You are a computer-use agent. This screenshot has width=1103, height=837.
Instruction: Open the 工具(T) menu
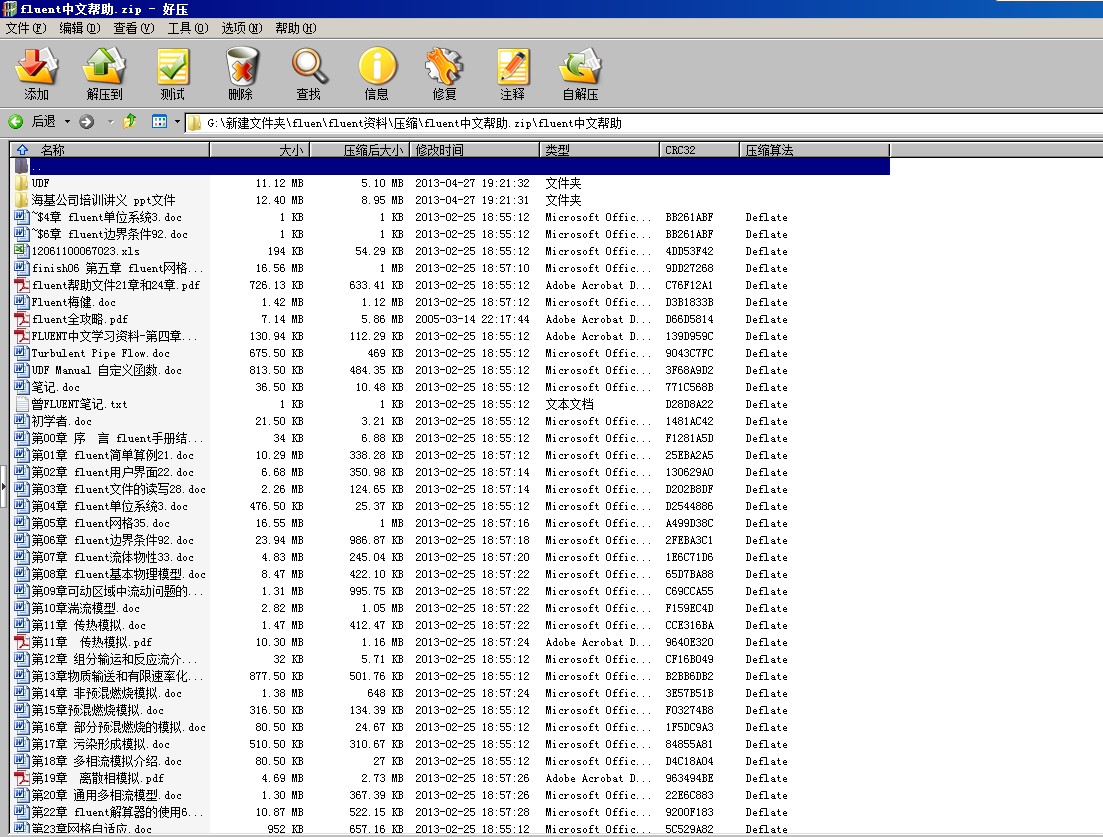pyautogui.click(x=187, y=28)
